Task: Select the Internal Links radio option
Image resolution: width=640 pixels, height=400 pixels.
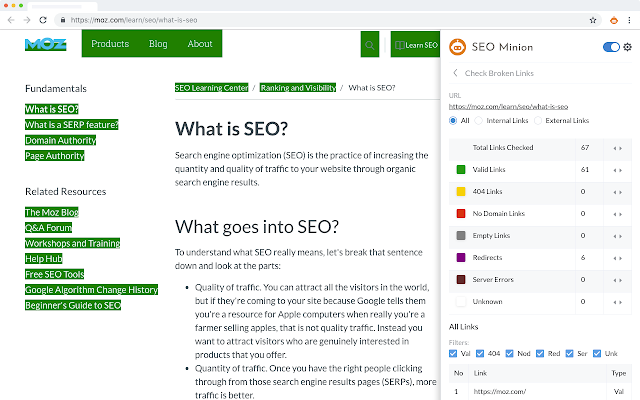Action: pos(491,121)
